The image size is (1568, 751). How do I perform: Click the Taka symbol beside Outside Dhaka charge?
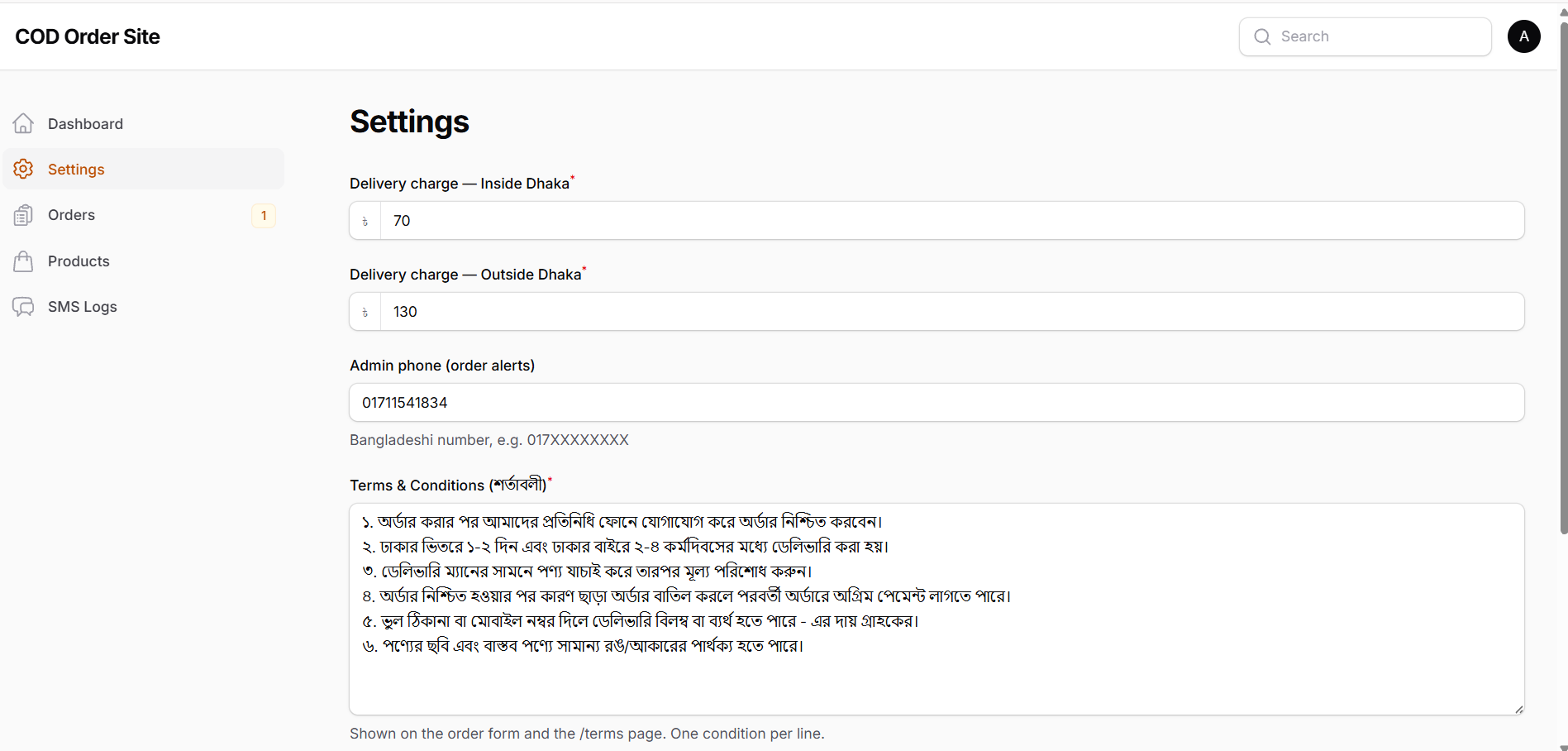click(365, 312)
